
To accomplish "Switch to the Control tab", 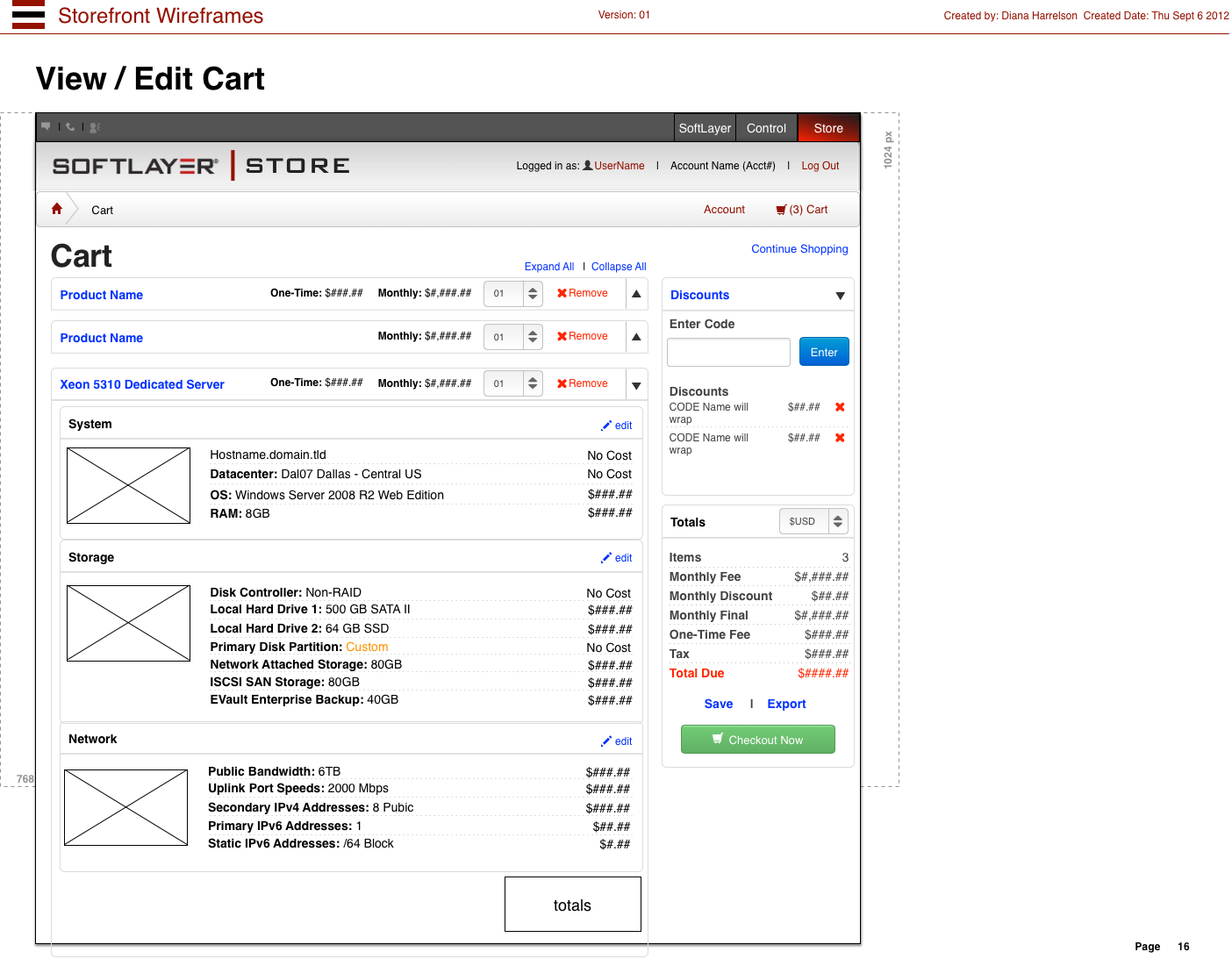I will tap(766, 128).
